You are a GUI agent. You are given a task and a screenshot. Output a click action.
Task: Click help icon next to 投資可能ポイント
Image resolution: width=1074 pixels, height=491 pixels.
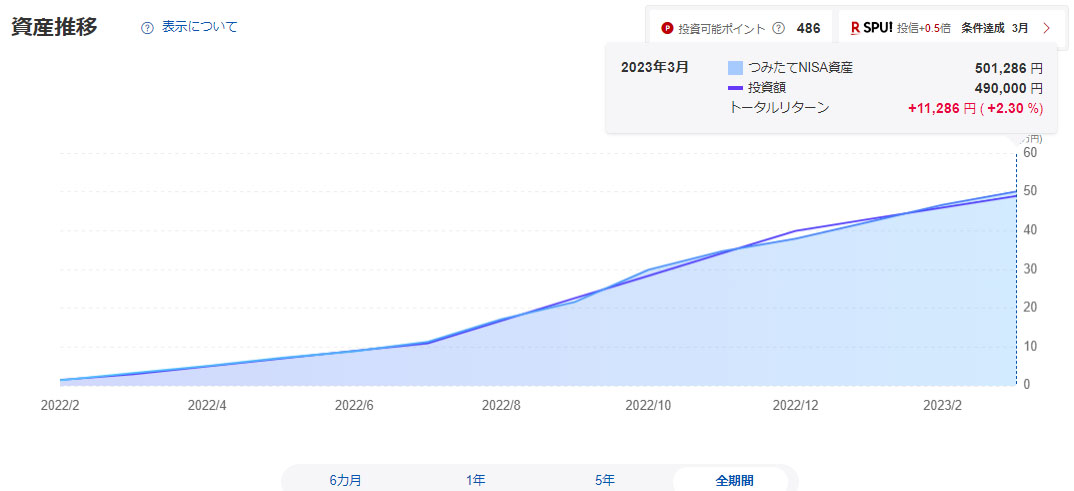click(x=779, y=28)
